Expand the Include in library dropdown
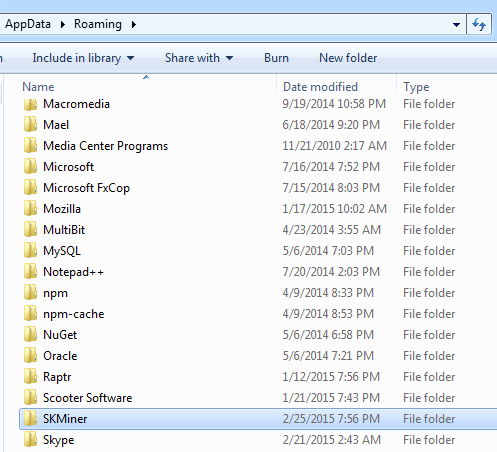Screen dimensions: 497x452 [x=83, y=58]
